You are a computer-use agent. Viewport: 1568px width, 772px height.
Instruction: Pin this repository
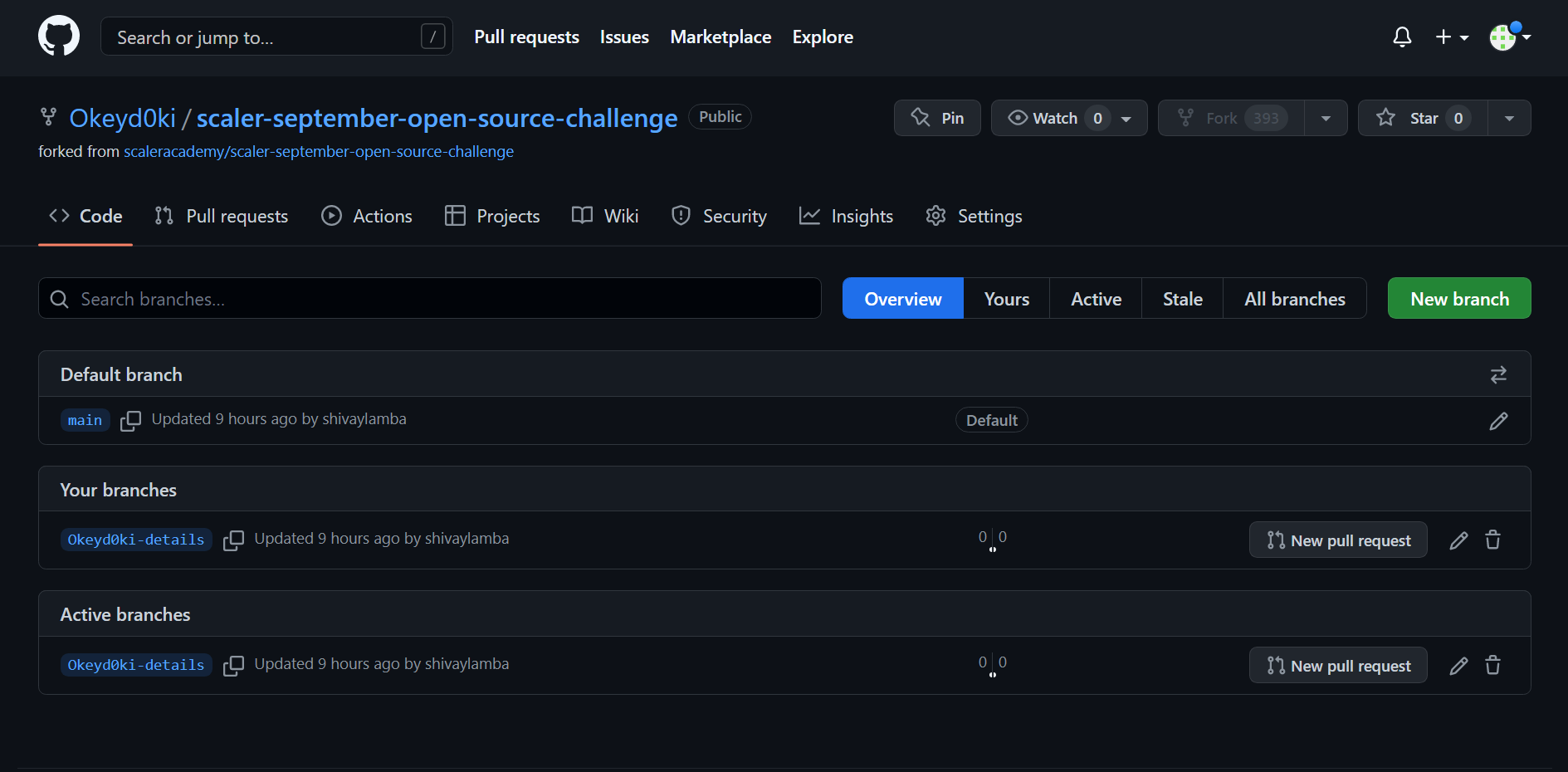click(937, 118)
